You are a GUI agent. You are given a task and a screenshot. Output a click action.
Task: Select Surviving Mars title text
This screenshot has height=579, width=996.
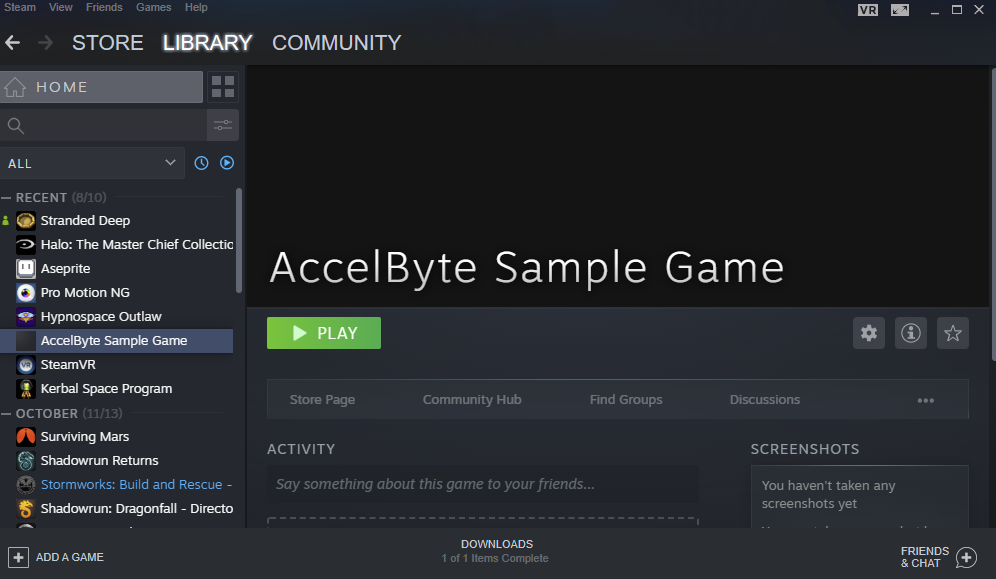(84, 437)
